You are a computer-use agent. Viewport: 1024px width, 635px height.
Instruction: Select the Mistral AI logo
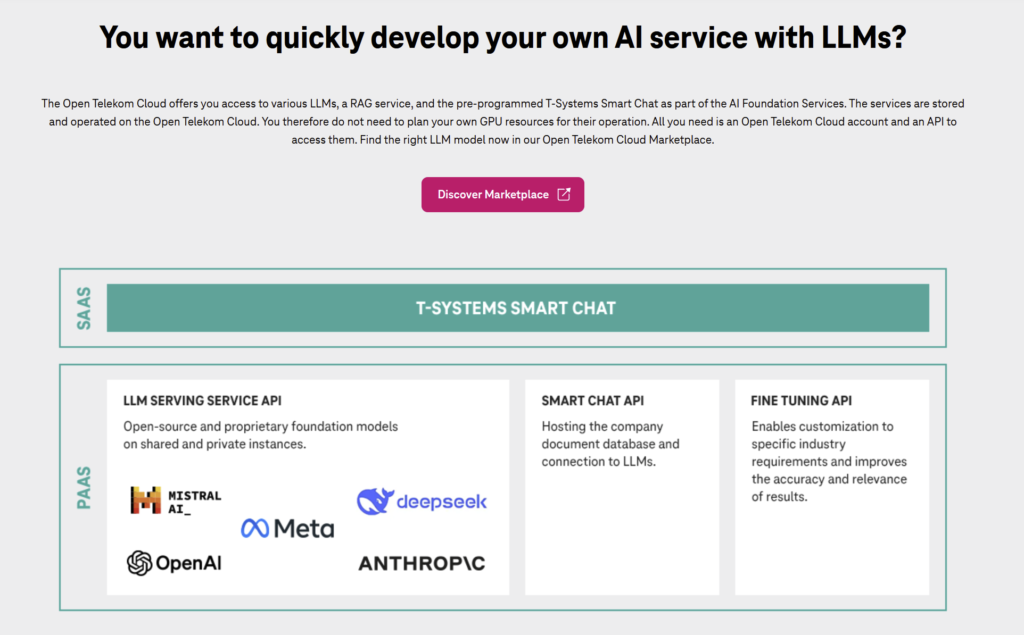(x=176, y=501)
